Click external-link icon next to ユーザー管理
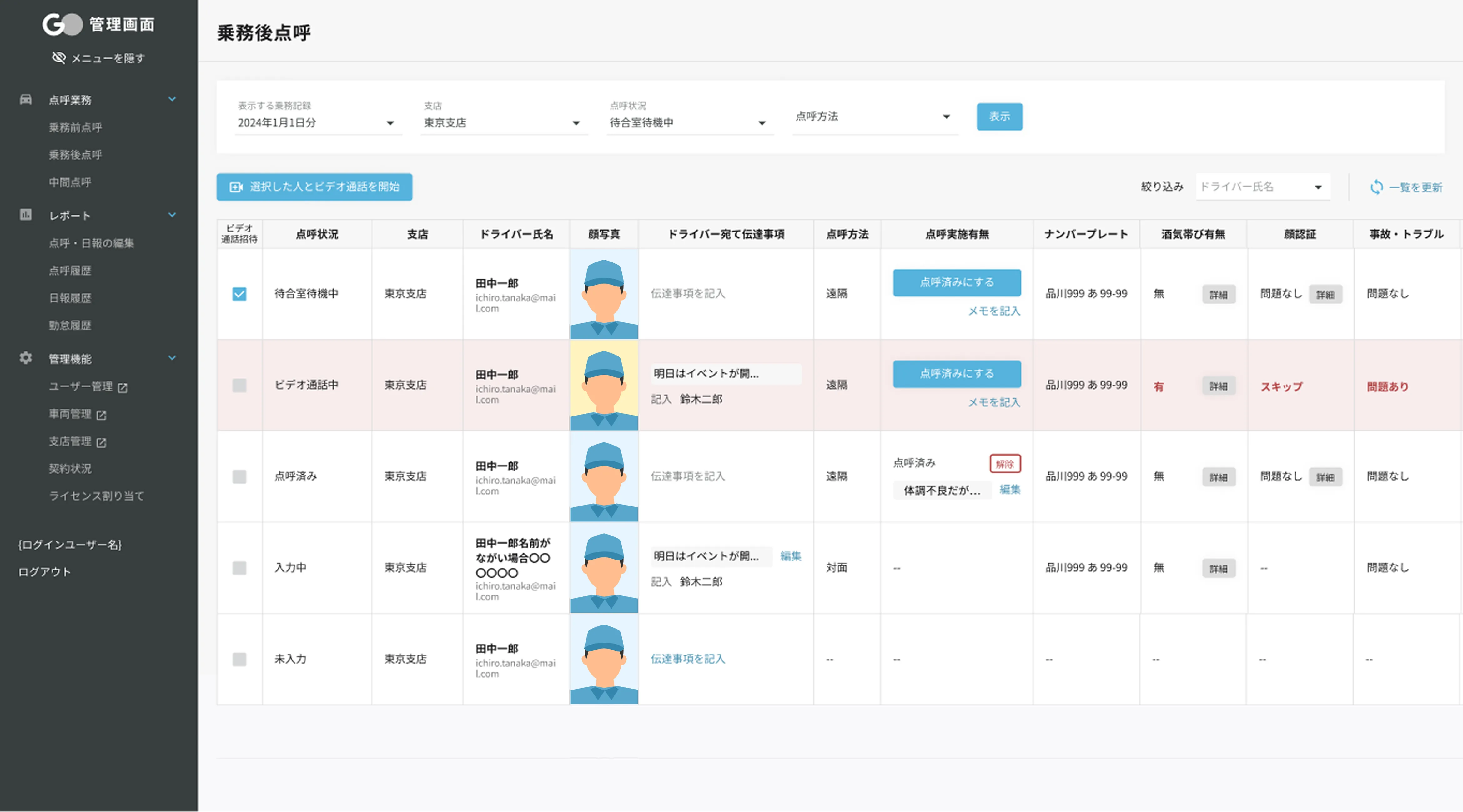This screenshot has height=812, width=1463. coord(123,387)
